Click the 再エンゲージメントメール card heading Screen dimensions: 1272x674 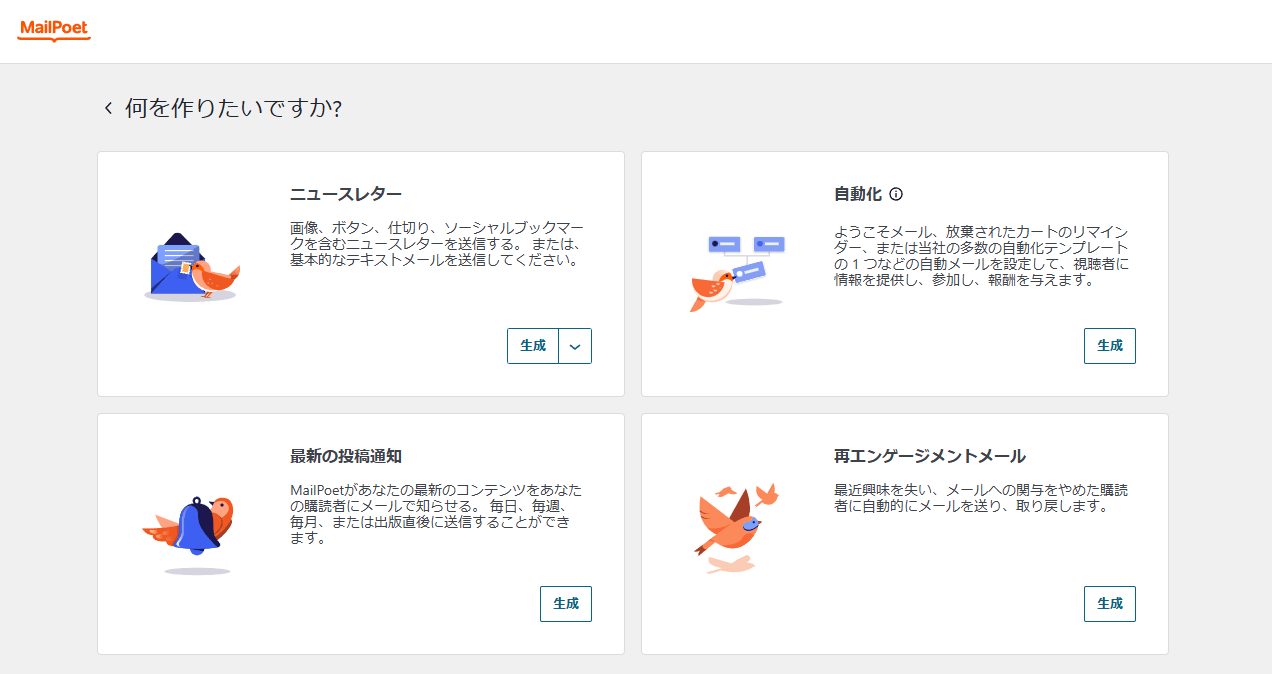coord(930,456)
